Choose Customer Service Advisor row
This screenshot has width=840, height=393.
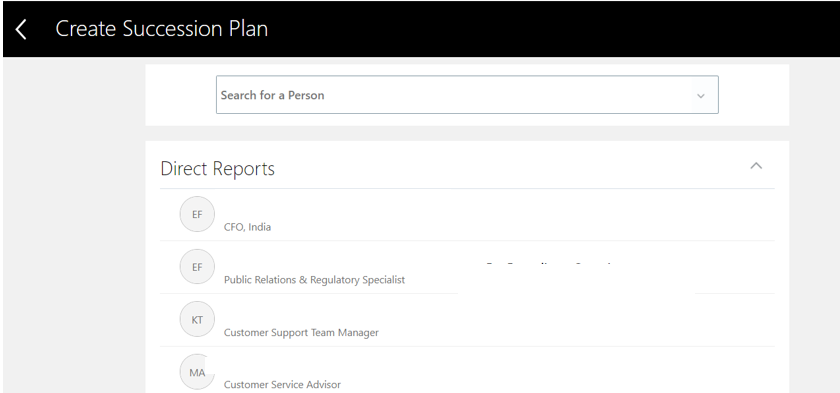[467, 371]
